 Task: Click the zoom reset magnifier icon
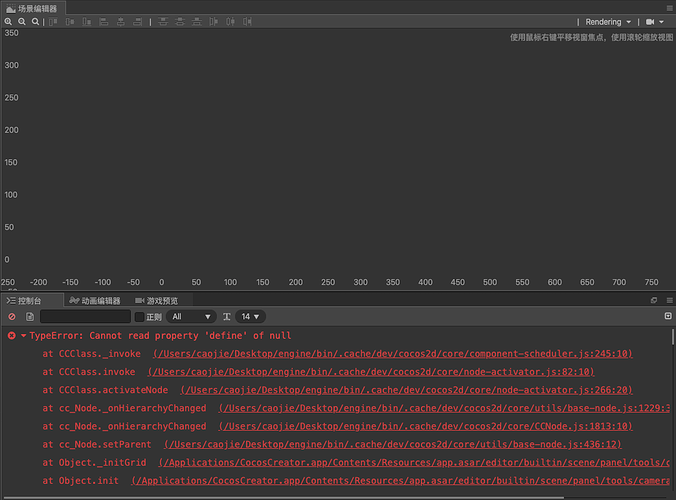click(35, 22)
